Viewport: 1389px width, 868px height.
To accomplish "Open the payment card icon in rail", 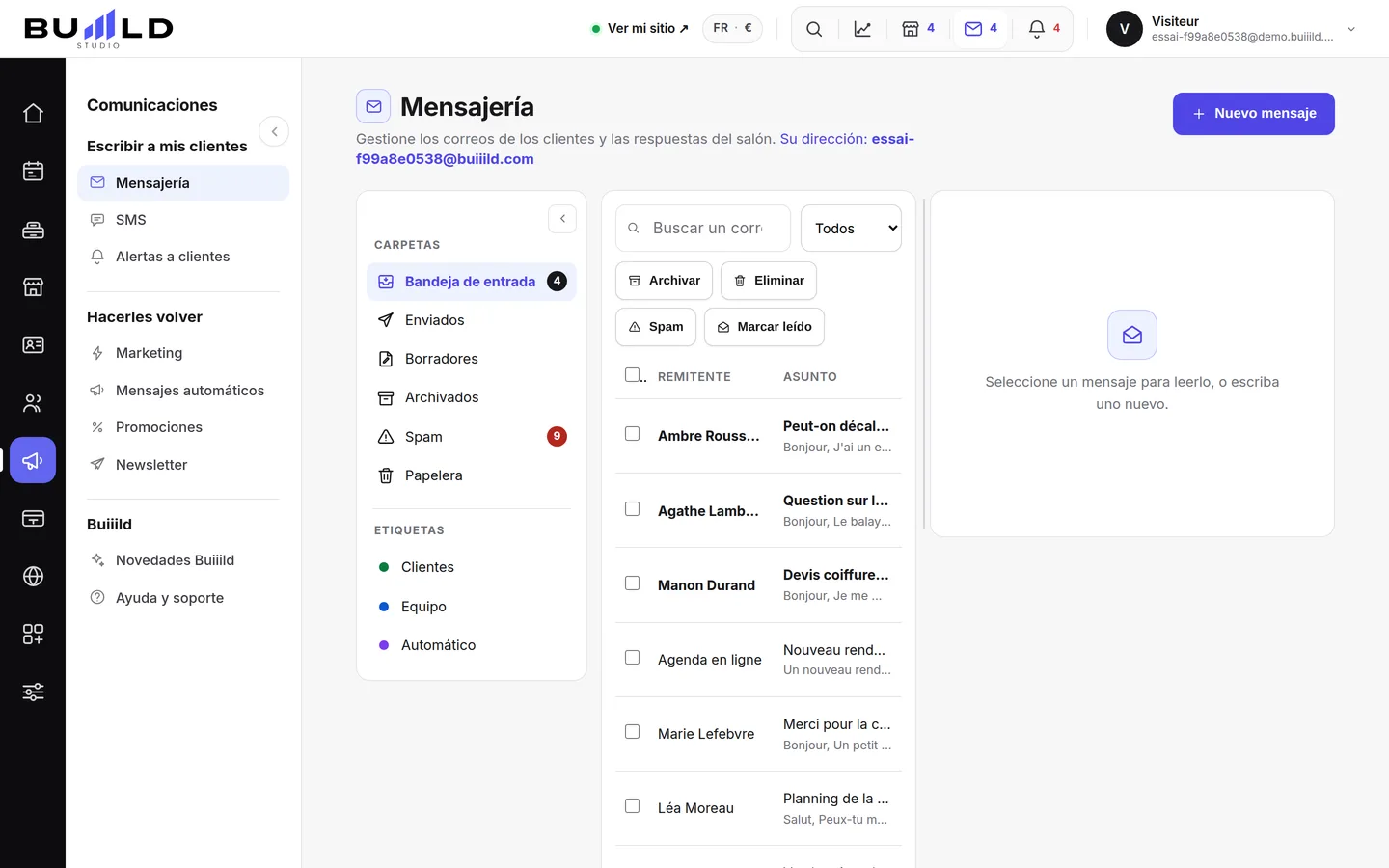I will [33, 519].
